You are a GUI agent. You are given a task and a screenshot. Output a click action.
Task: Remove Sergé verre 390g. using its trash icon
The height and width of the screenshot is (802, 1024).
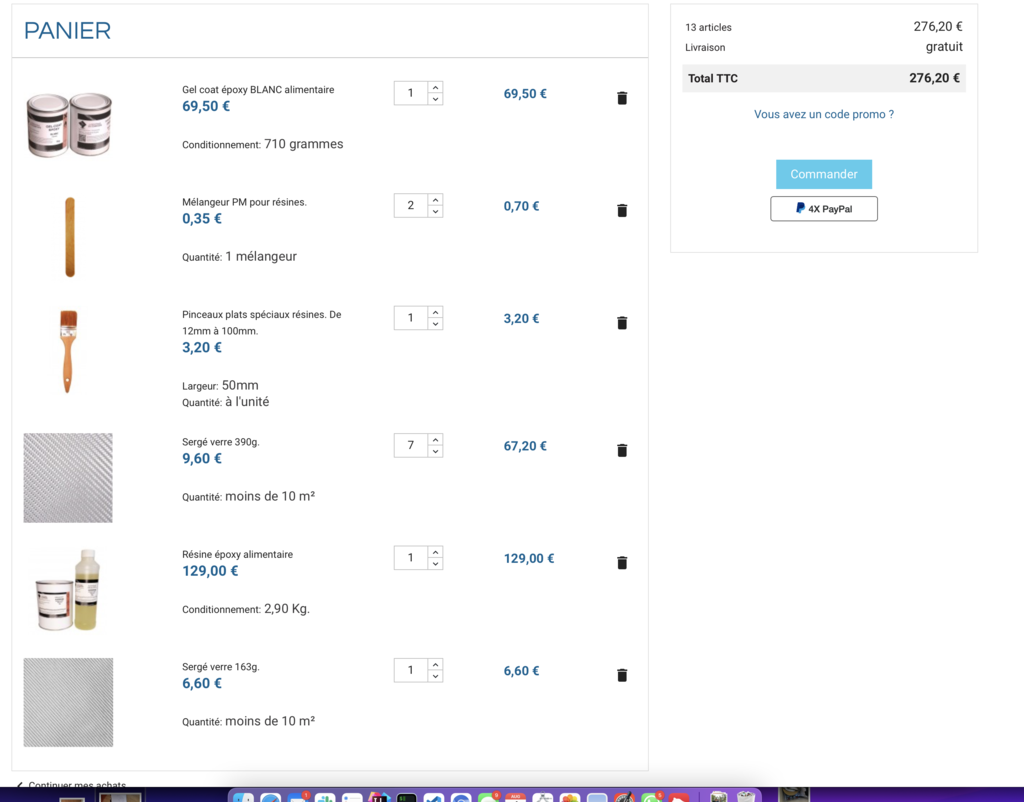click(622, 450)
